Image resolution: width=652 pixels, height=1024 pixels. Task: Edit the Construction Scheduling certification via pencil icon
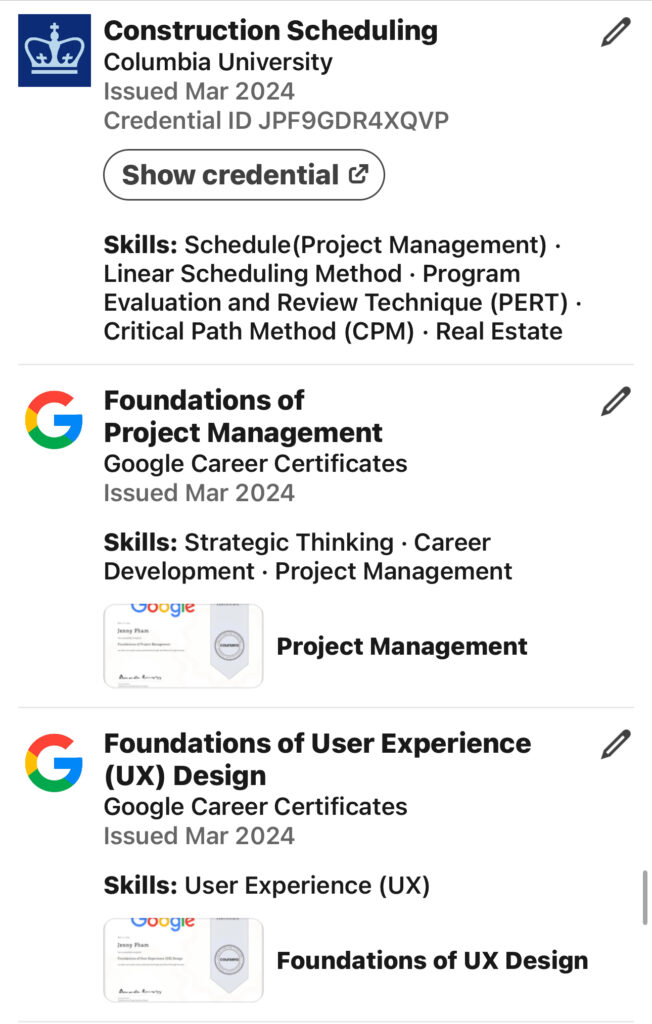[615, 32]
